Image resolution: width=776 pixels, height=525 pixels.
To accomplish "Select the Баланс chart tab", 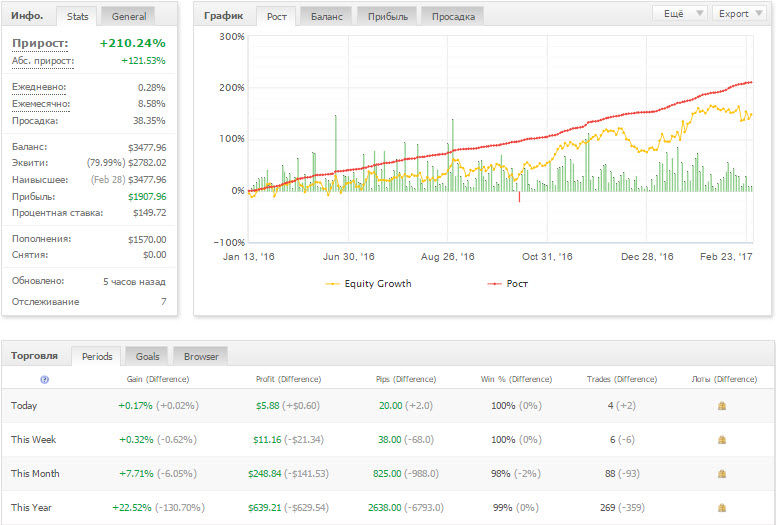I will 327,16.
